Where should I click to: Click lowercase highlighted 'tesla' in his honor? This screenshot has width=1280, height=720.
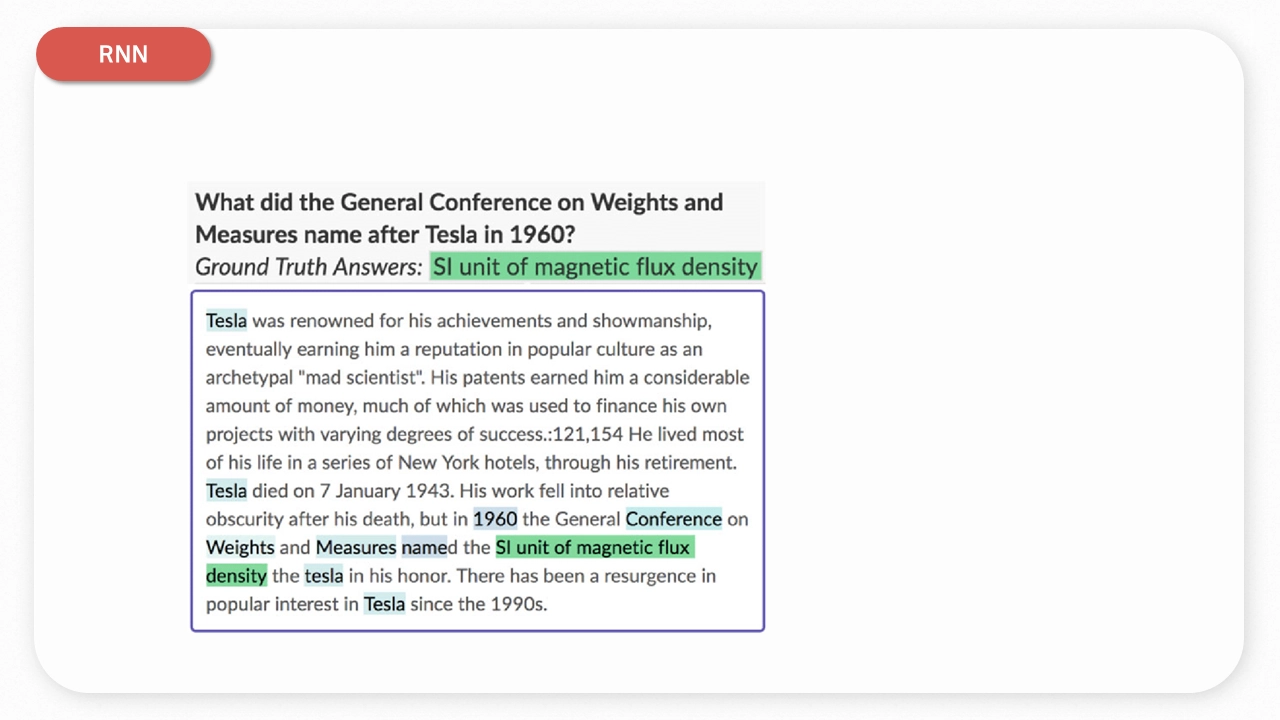pyautogui.click(x=324, y=576)
